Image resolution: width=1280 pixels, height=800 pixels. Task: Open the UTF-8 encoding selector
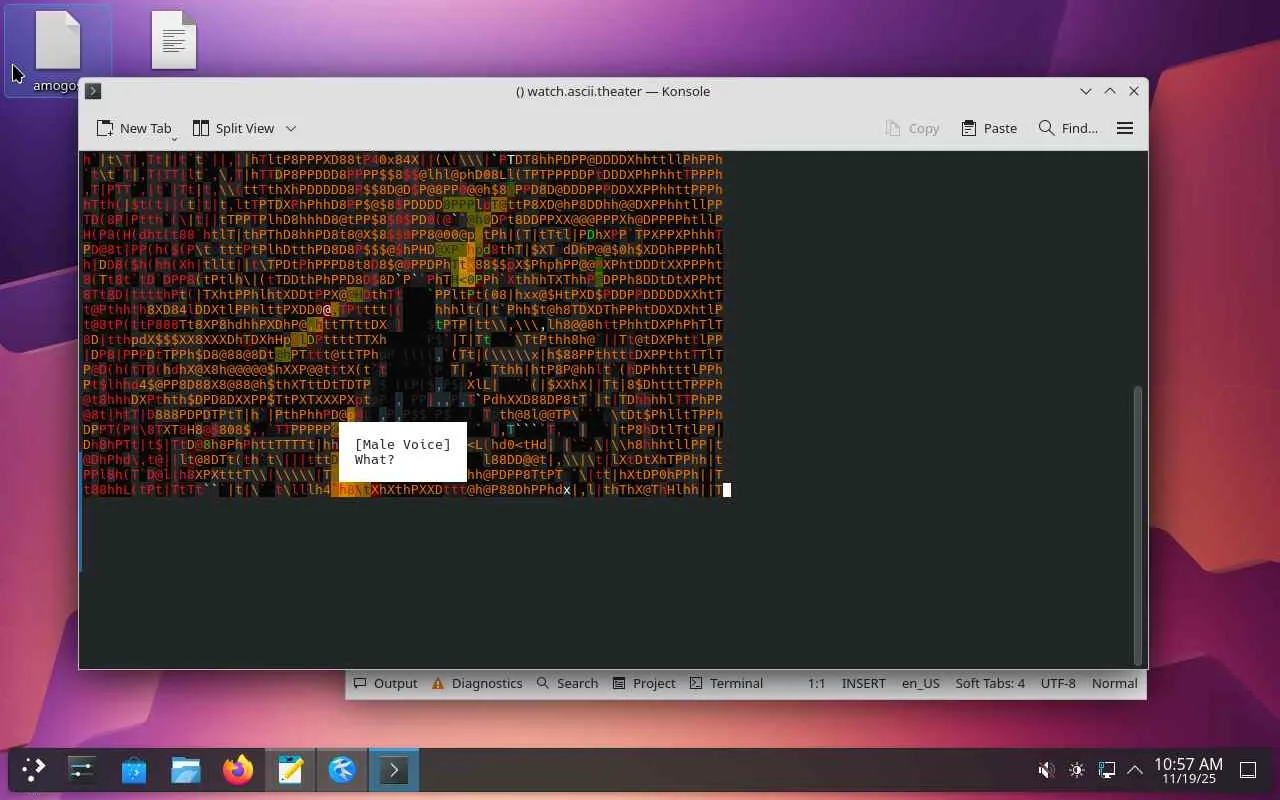click(1058, 683)
